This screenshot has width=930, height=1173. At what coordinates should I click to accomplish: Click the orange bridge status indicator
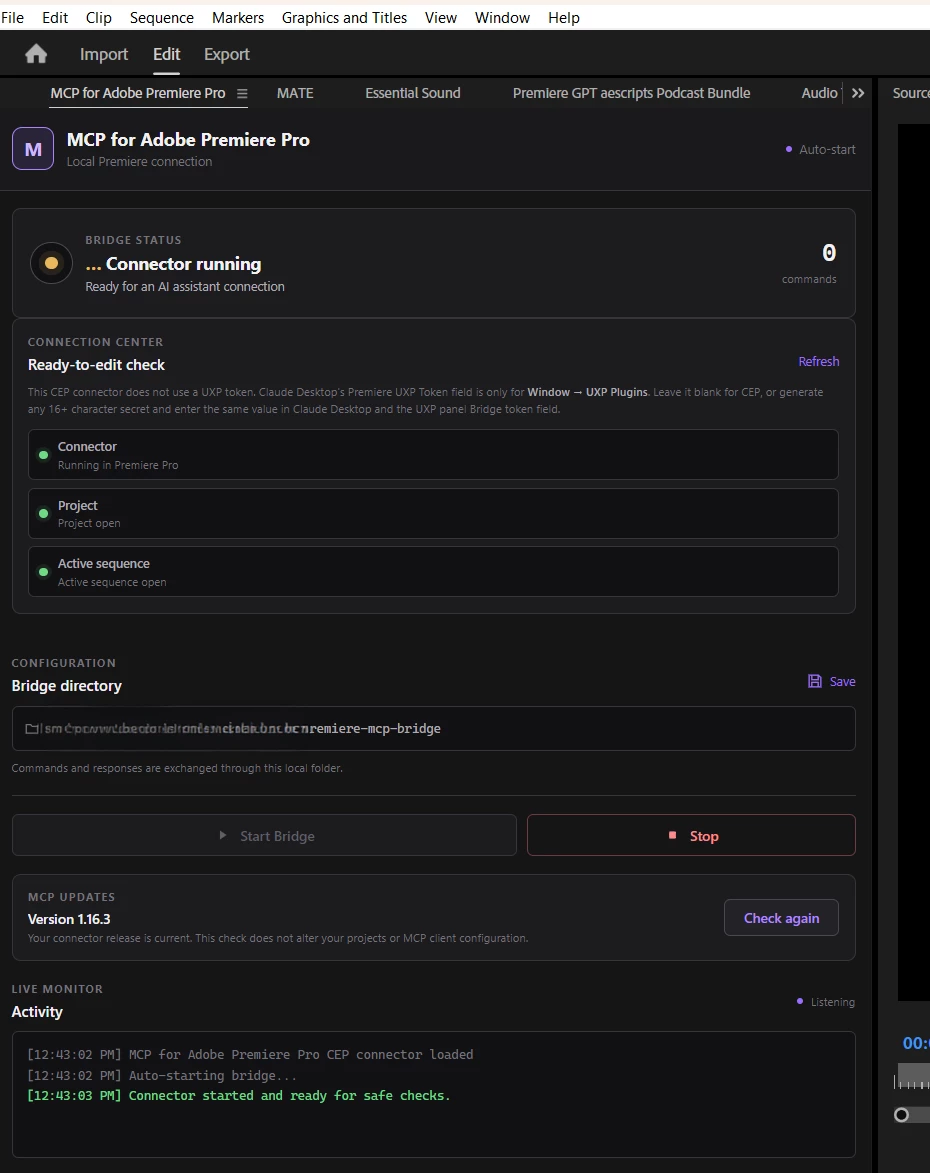pos(52,263)
